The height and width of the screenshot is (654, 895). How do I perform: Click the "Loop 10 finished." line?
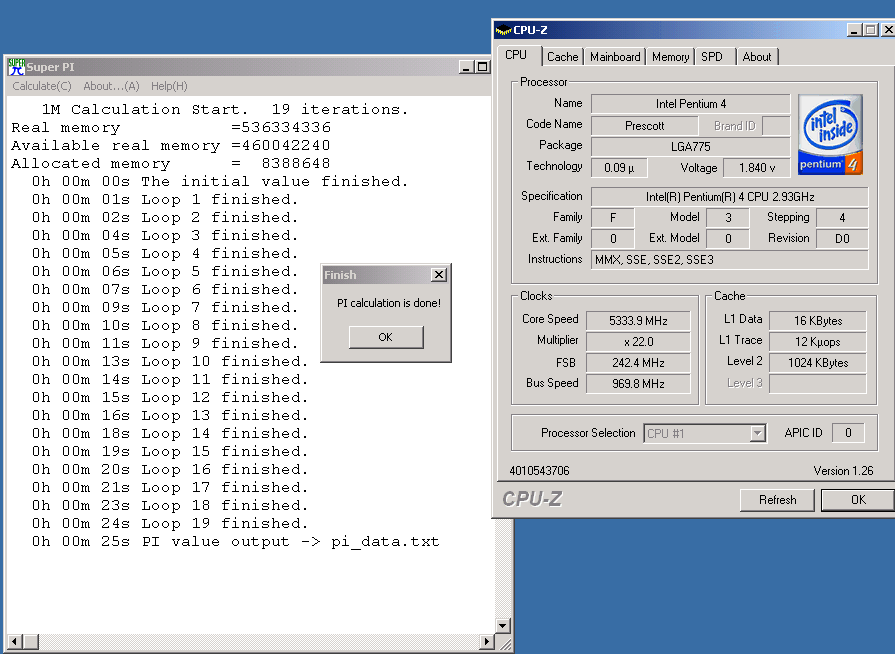point(170,361)
